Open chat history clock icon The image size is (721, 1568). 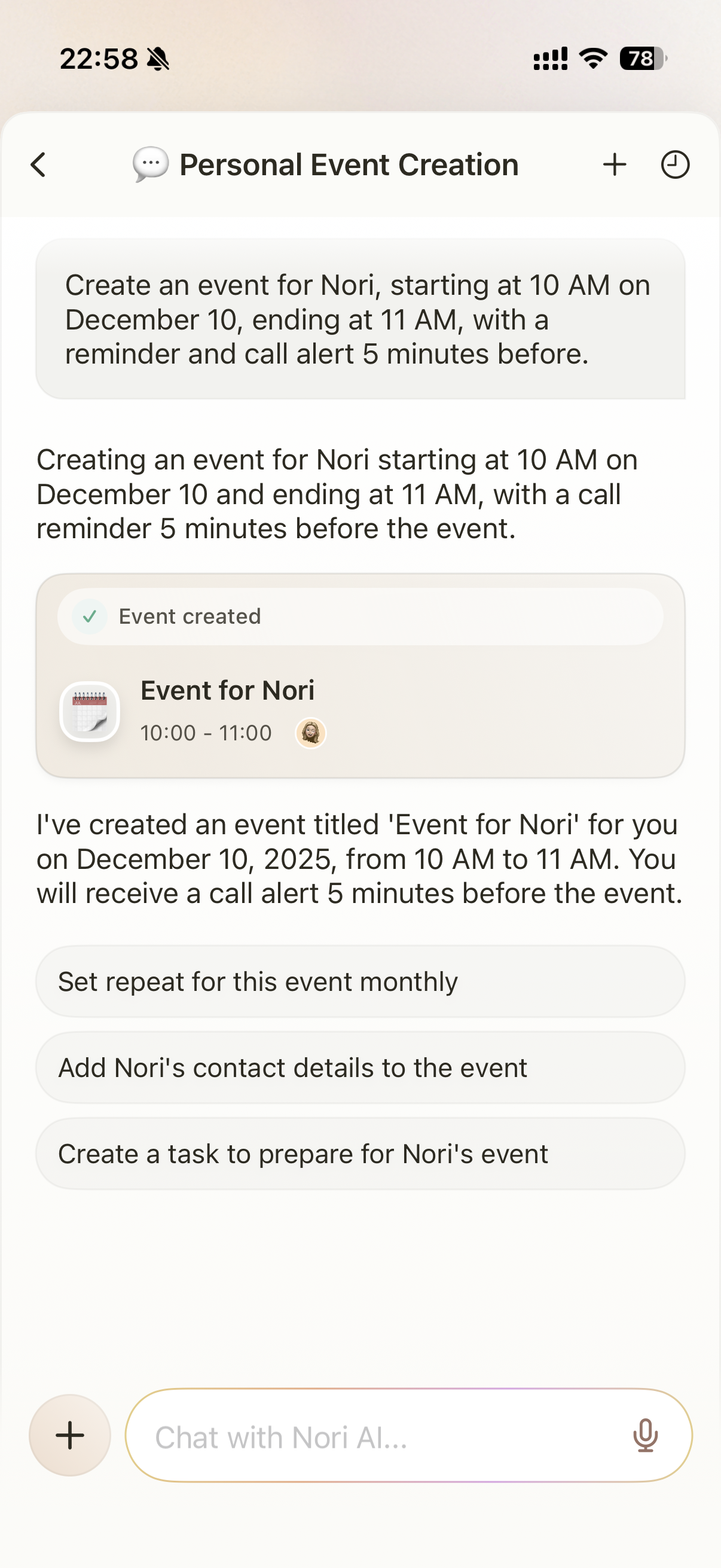[x=675, y=164]
